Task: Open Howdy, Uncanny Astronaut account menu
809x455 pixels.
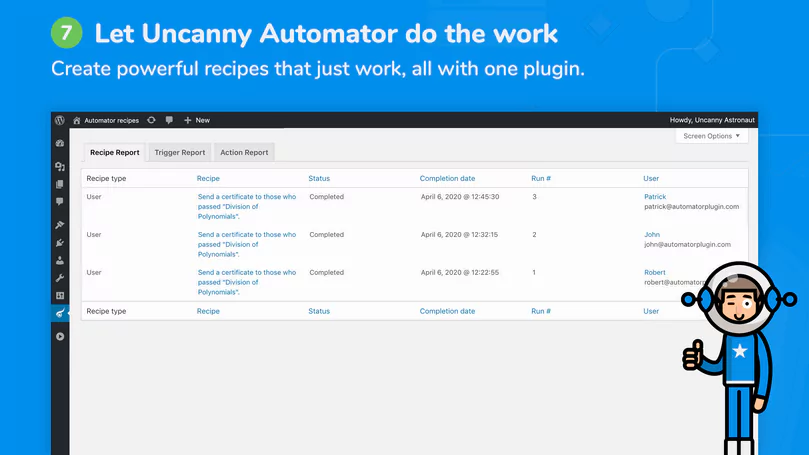Action: tap(712, 120)
